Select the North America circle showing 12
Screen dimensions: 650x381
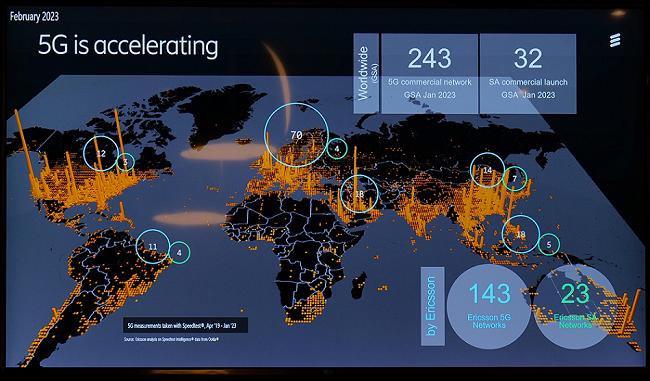click(x=101, y=153)
